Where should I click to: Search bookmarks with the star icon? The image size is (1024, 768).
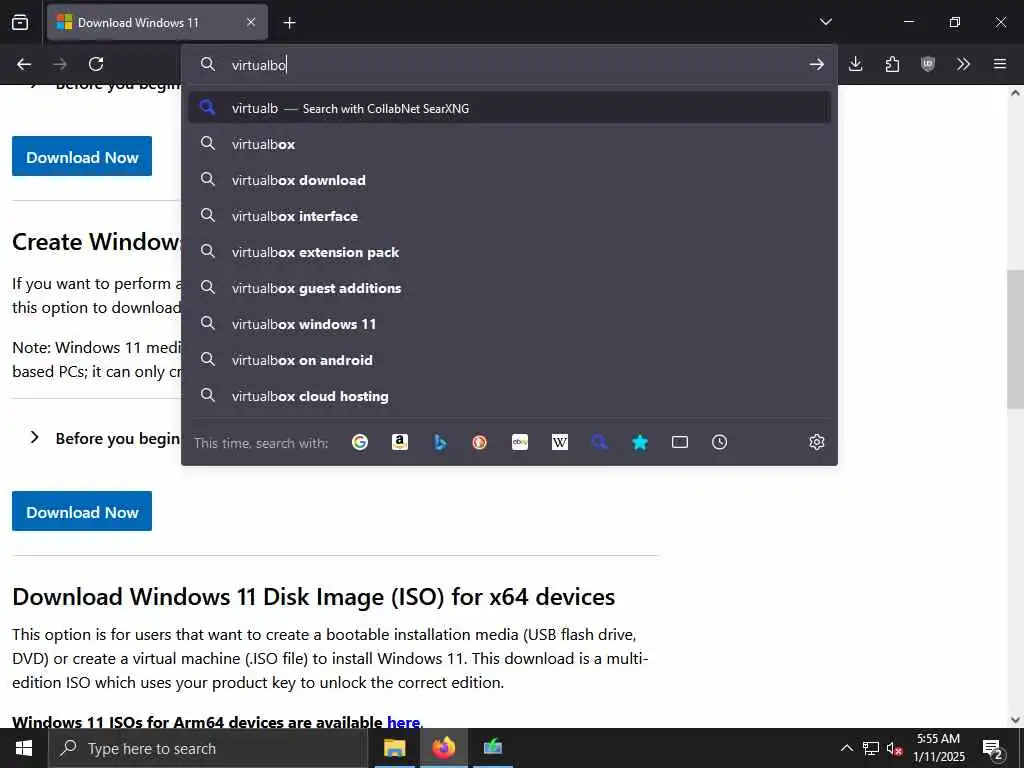[640, 442]
